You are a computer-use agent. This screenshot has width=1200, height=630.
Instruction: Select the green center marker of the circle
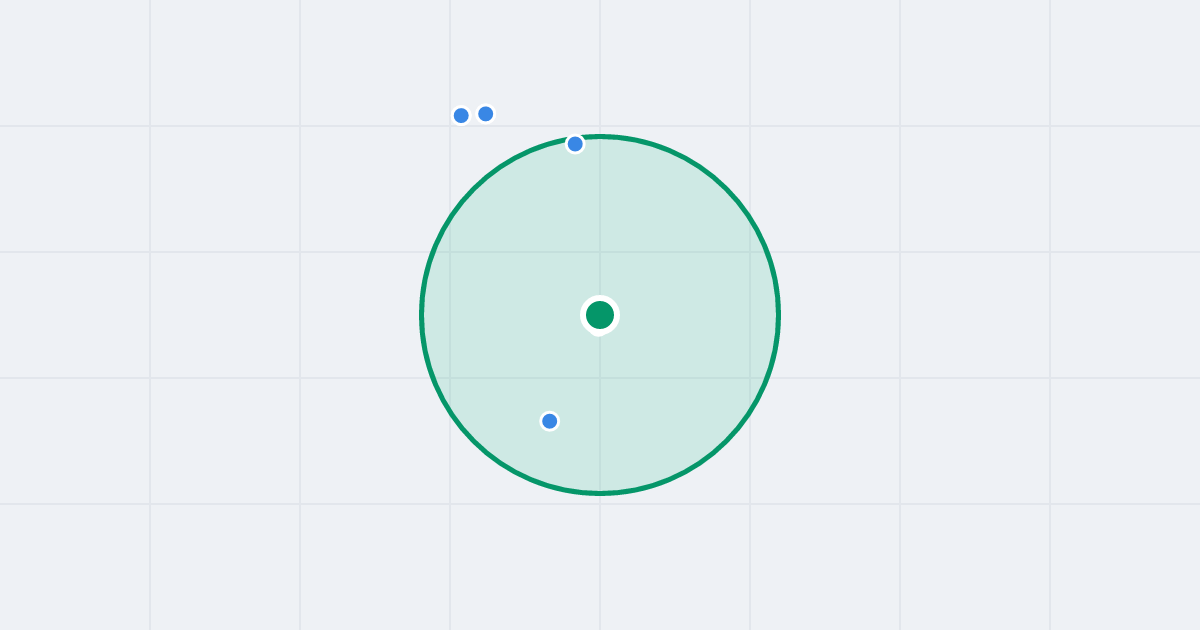click(x=600, y=315)
